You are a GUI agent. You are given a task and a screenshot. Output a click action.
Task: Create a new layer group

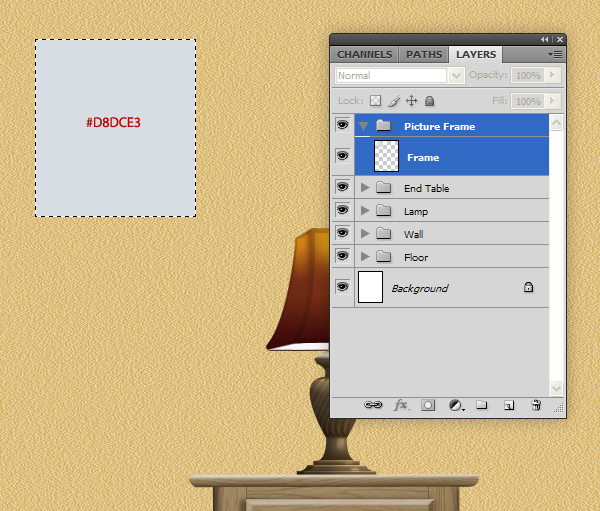click(482, 405)
